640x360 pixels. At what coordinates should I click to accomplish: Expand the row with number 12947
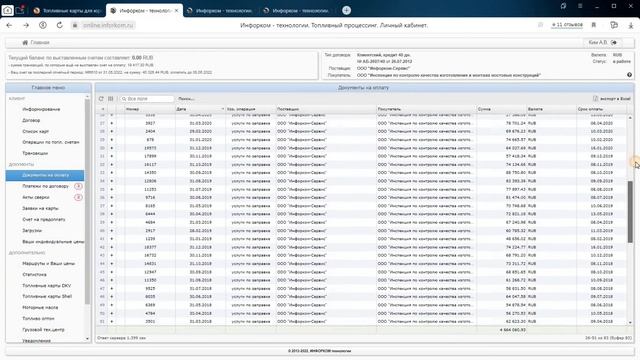111,272
